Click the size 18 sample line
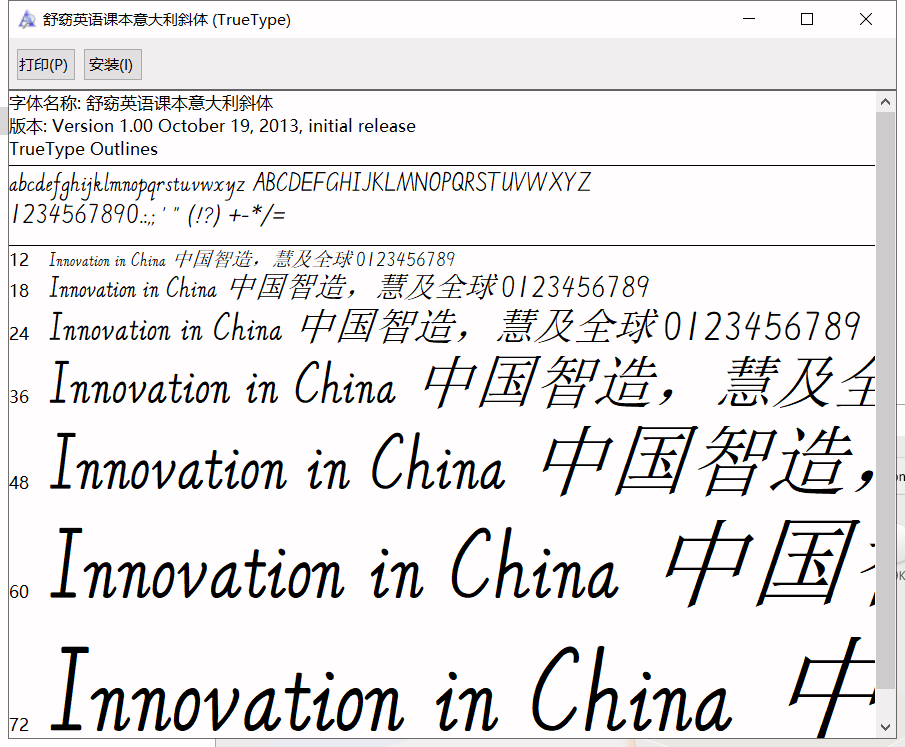 pyautogui.click(x=349, y=287)
